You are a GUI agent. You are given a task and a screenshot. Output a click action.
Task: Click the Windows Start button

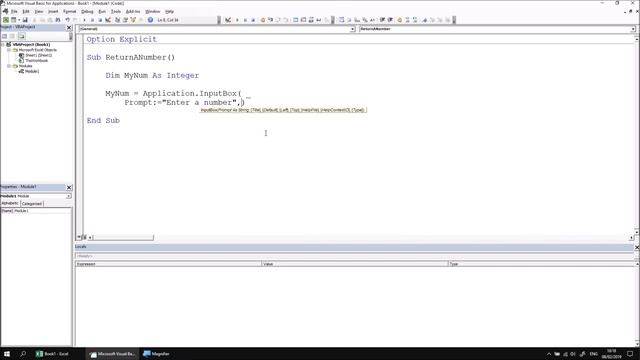point(7,354)
